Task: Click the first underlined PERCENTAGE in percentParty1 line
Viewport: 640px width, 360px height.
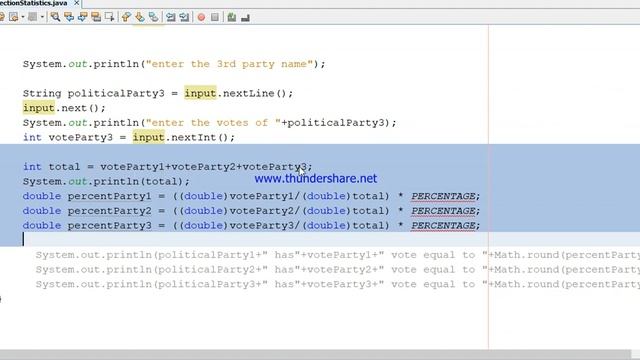Action: (443, 196)
